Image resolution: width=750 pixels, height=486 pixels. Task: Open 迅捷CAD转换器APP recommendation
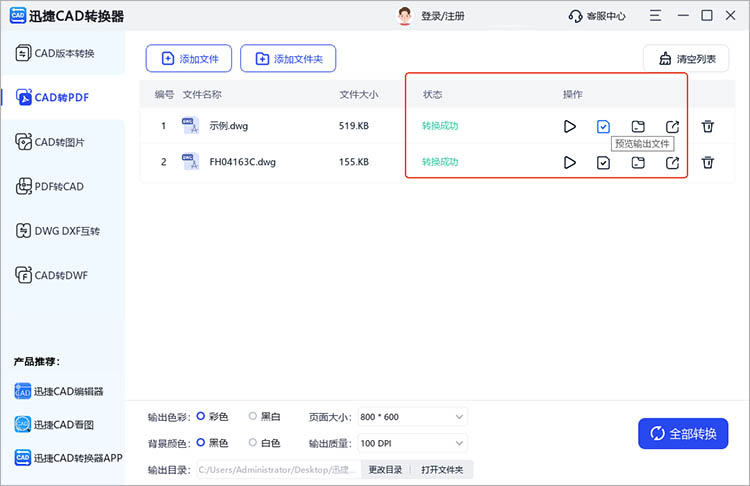pyautogui.click(x=68, y=458)
